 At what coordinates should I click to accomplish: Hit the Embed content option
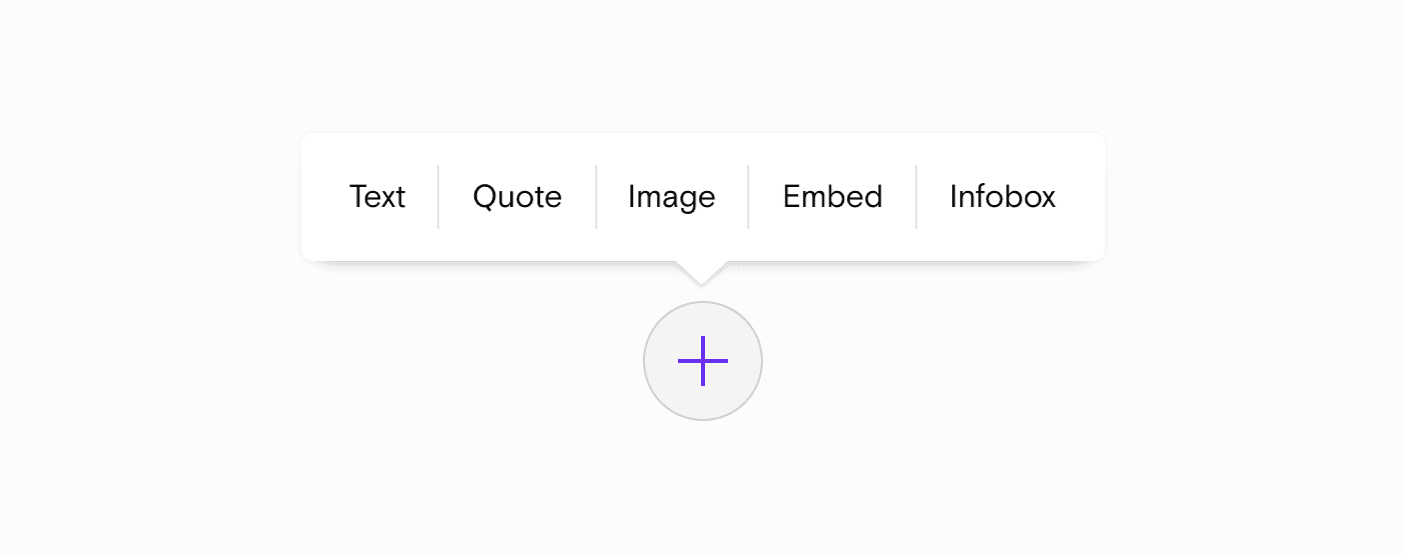[832, 197]
